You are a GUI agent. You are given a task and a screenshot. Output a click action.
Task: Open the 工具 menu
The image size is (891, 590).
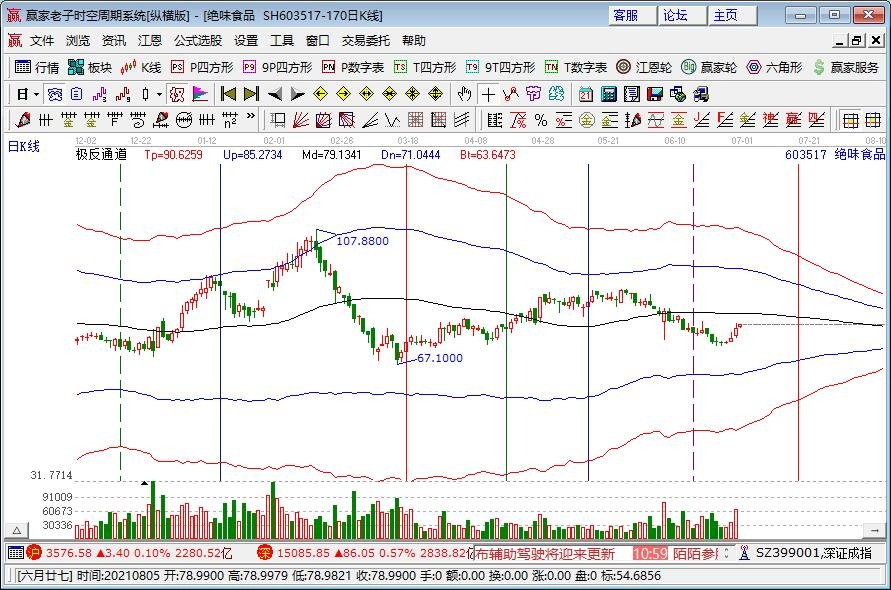point(281,41)
